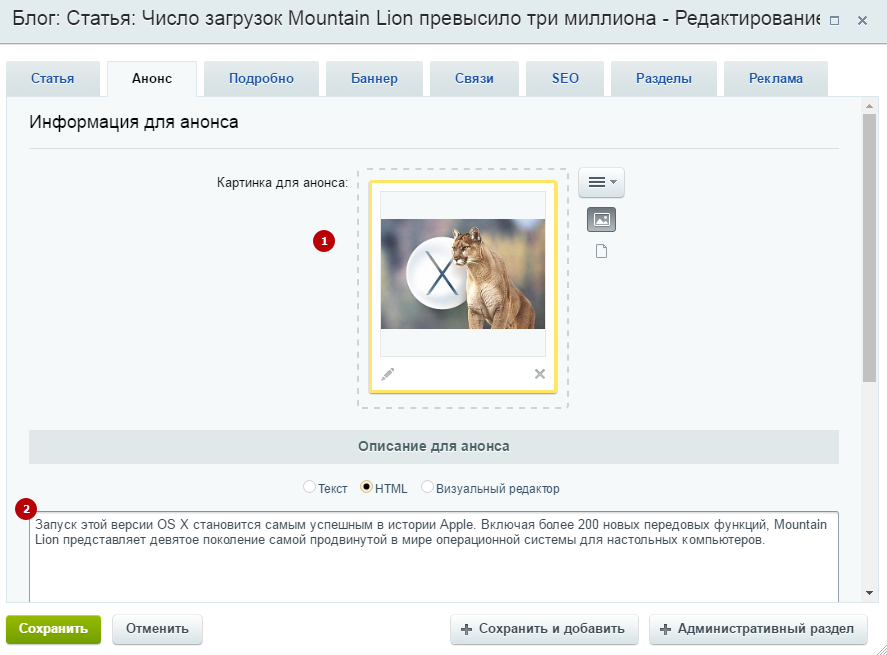Switch to the Разделы tab
The width and height of the screenshot is (887, 655).
pos(664,79)
